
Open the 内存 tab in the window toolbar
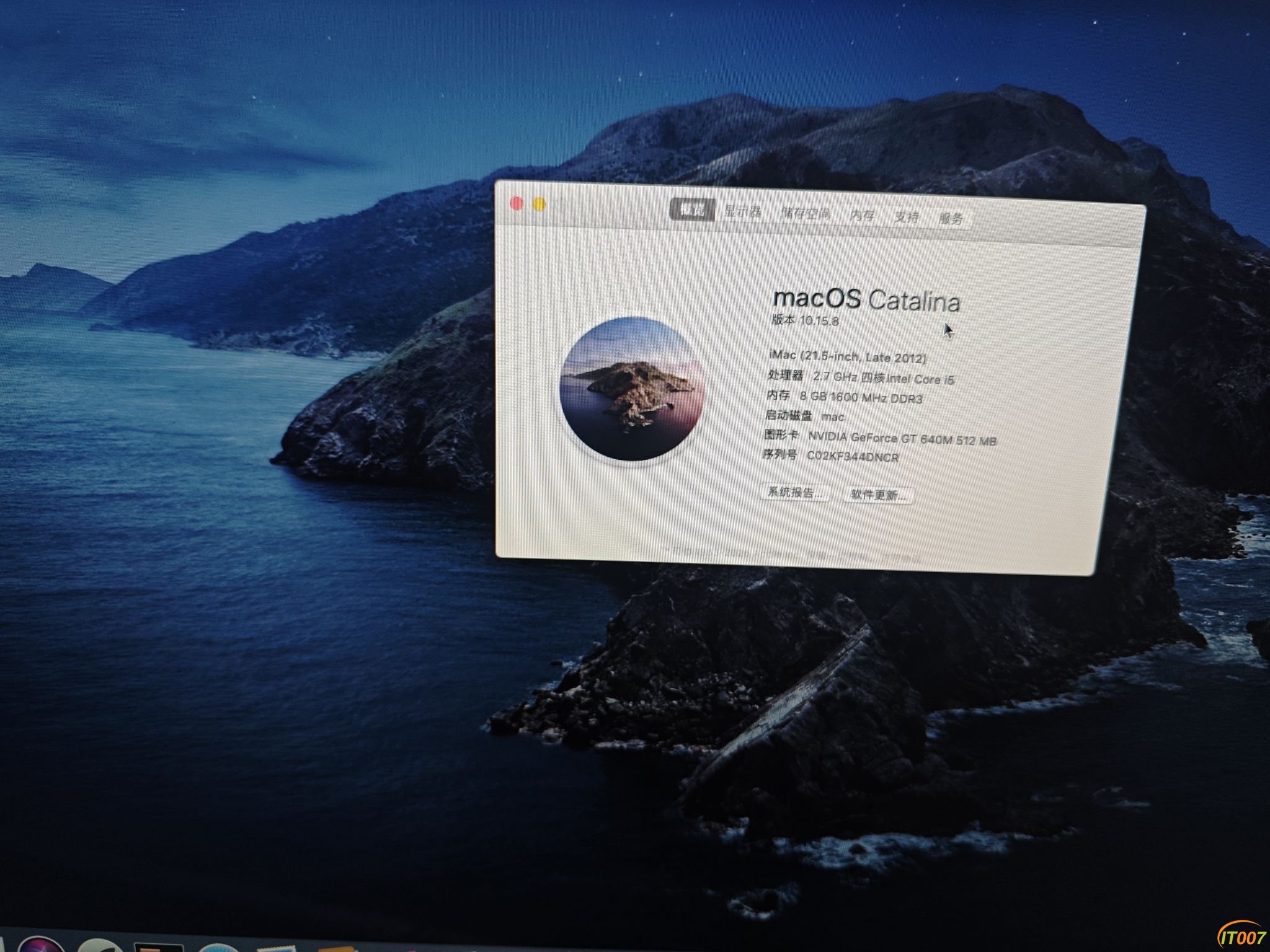[x=863, y=215]
